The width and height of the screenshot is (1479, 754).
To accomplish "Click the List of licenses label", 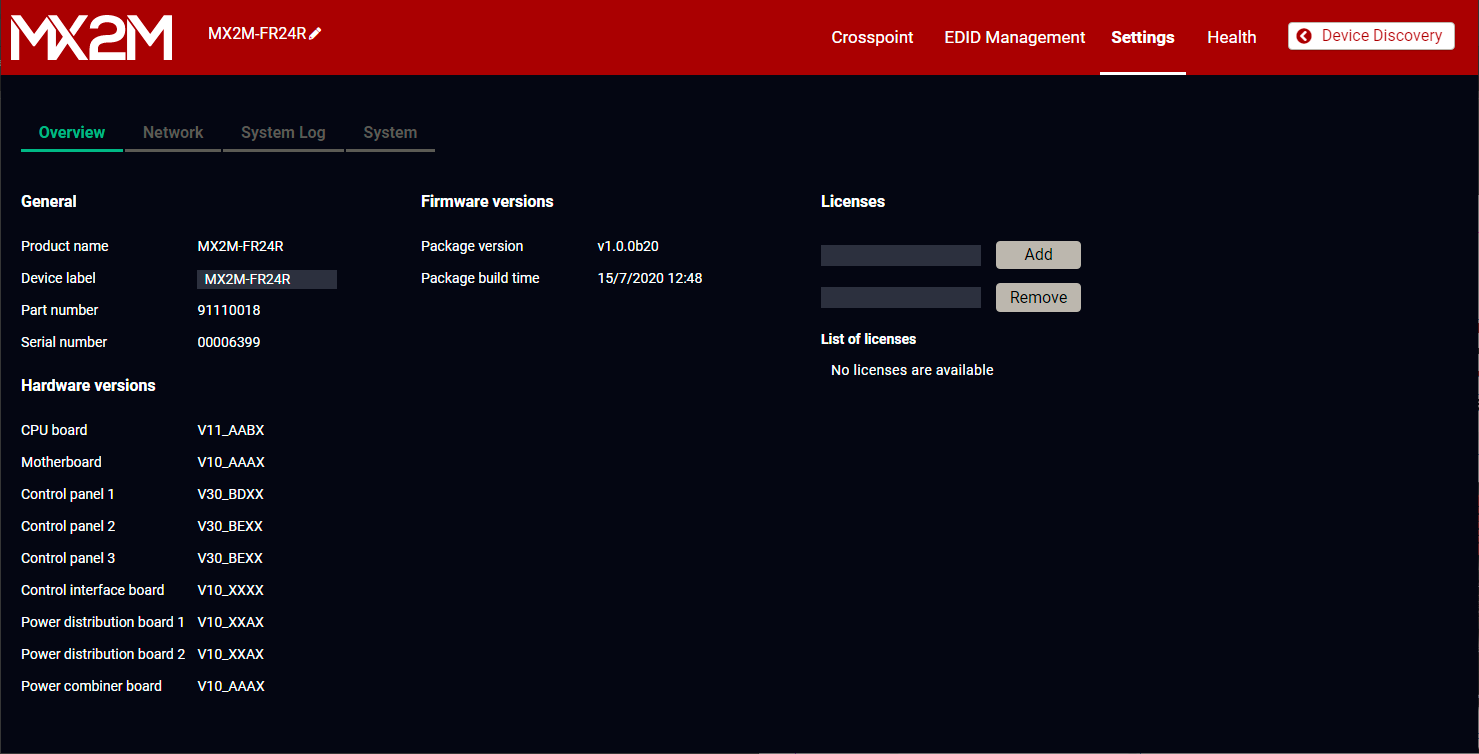I will click(868, 339).
